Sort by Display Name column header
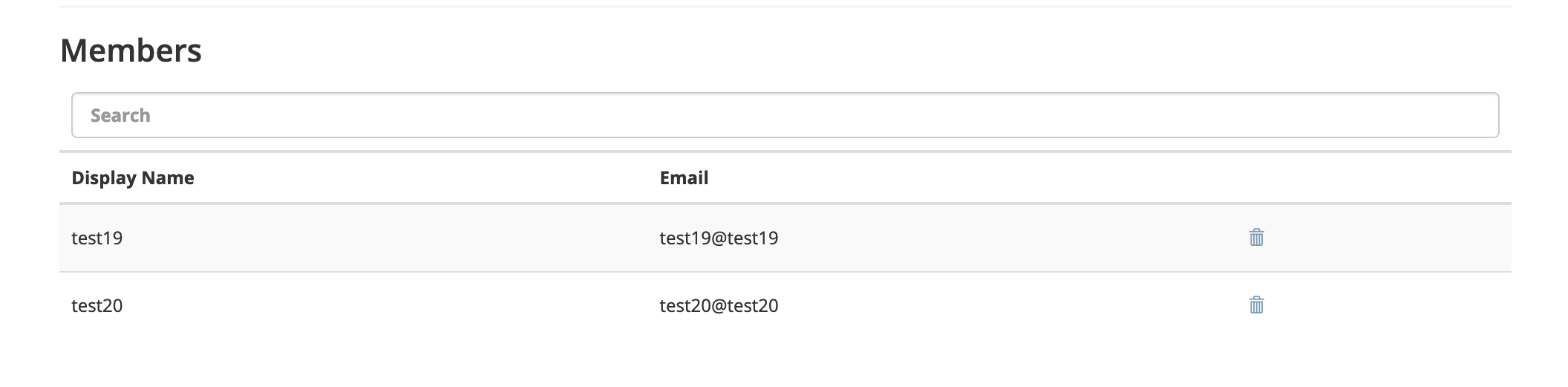This screenshot has height=387, width=1568. pos(133,178)
